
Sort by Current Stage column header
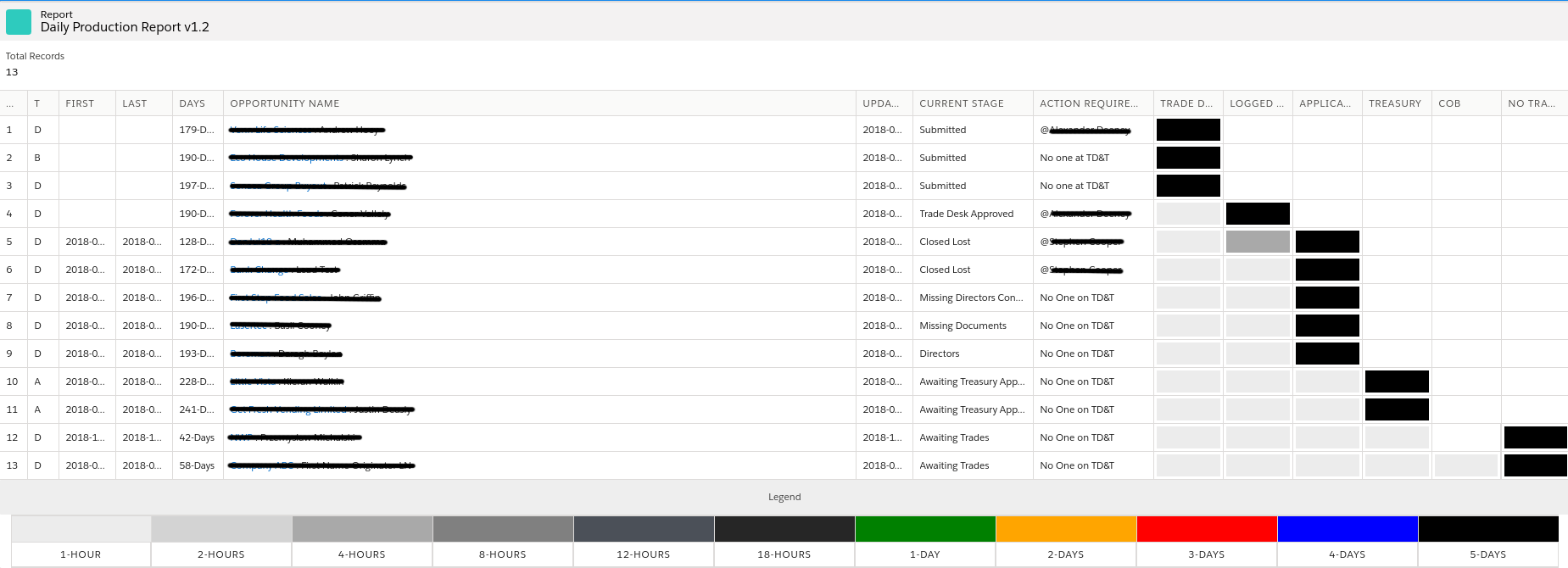pyautogui.click(x=961, y=103)
